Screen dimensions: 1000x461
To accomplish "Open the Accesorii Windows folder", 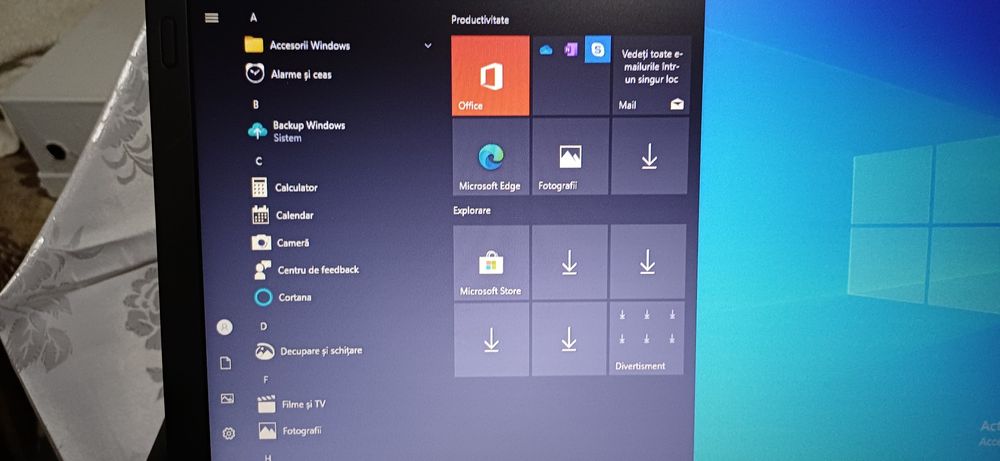I will 297,45.
